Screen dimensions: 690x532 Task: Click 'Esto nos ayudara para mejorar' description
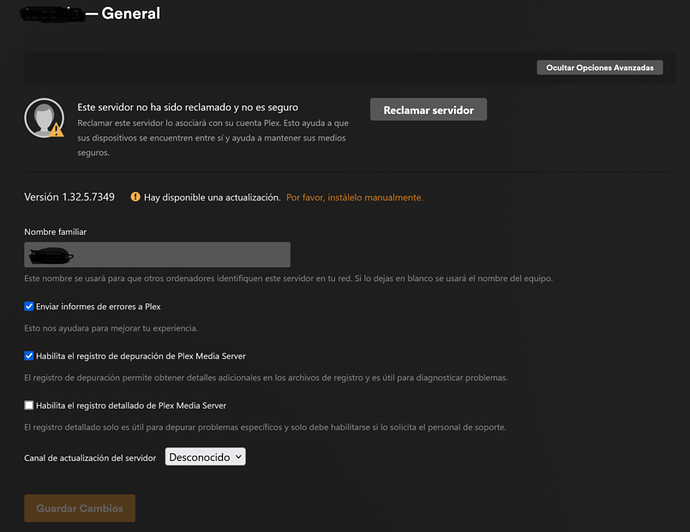tap(111, 328)
